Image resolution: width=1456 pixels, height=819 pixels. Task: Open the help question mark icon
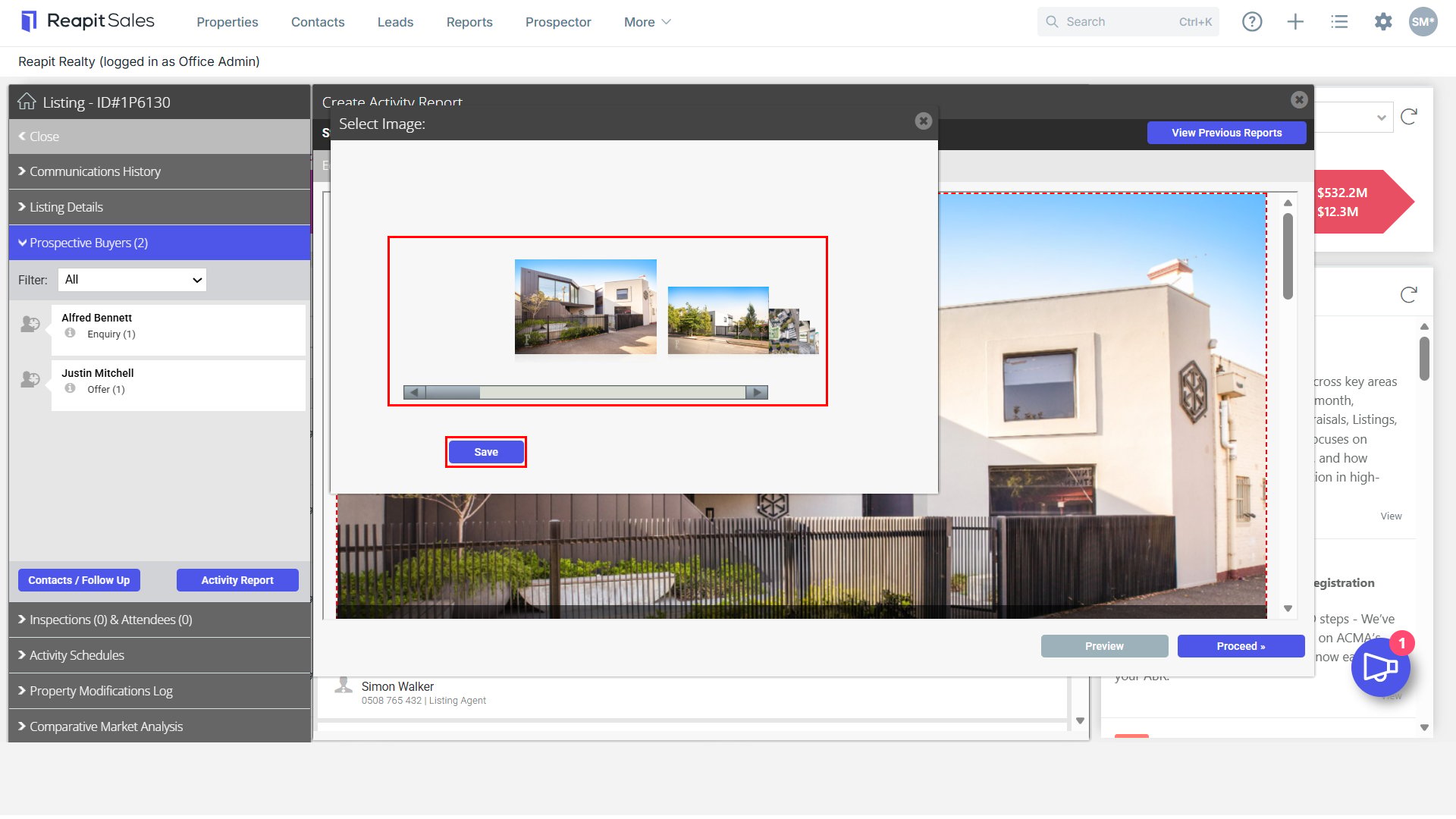(1252, 22)
